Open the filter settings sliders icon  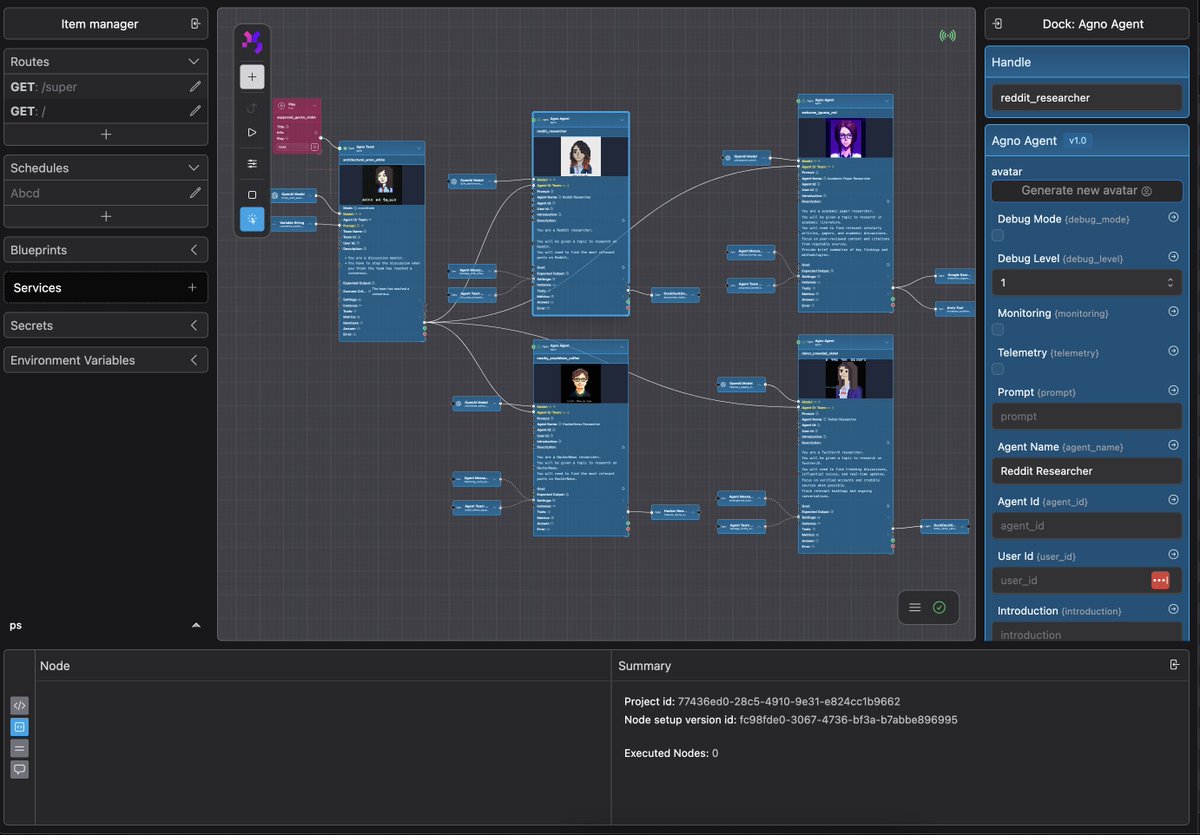click(251, 163)
